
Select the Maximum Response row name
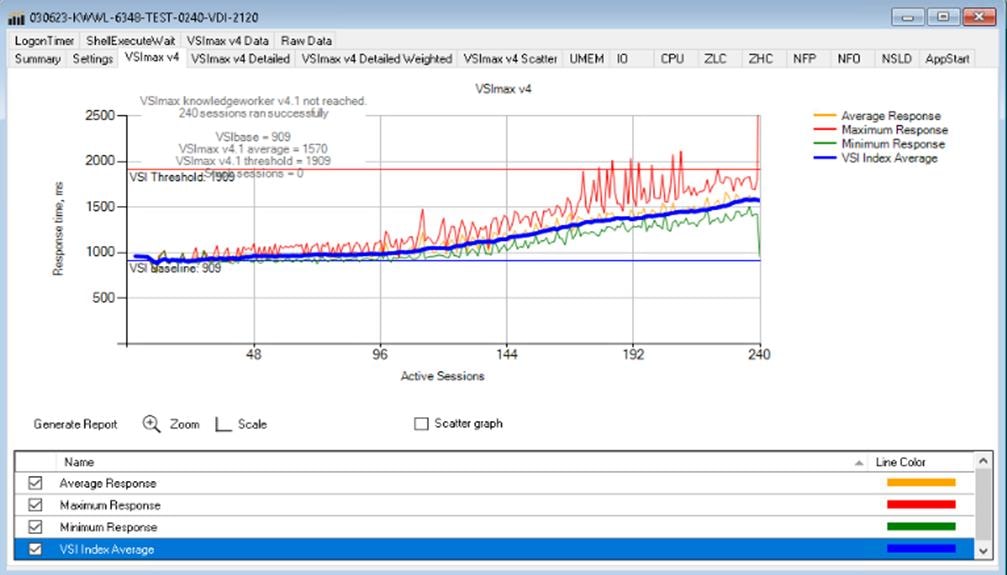[x=110, y=506]
